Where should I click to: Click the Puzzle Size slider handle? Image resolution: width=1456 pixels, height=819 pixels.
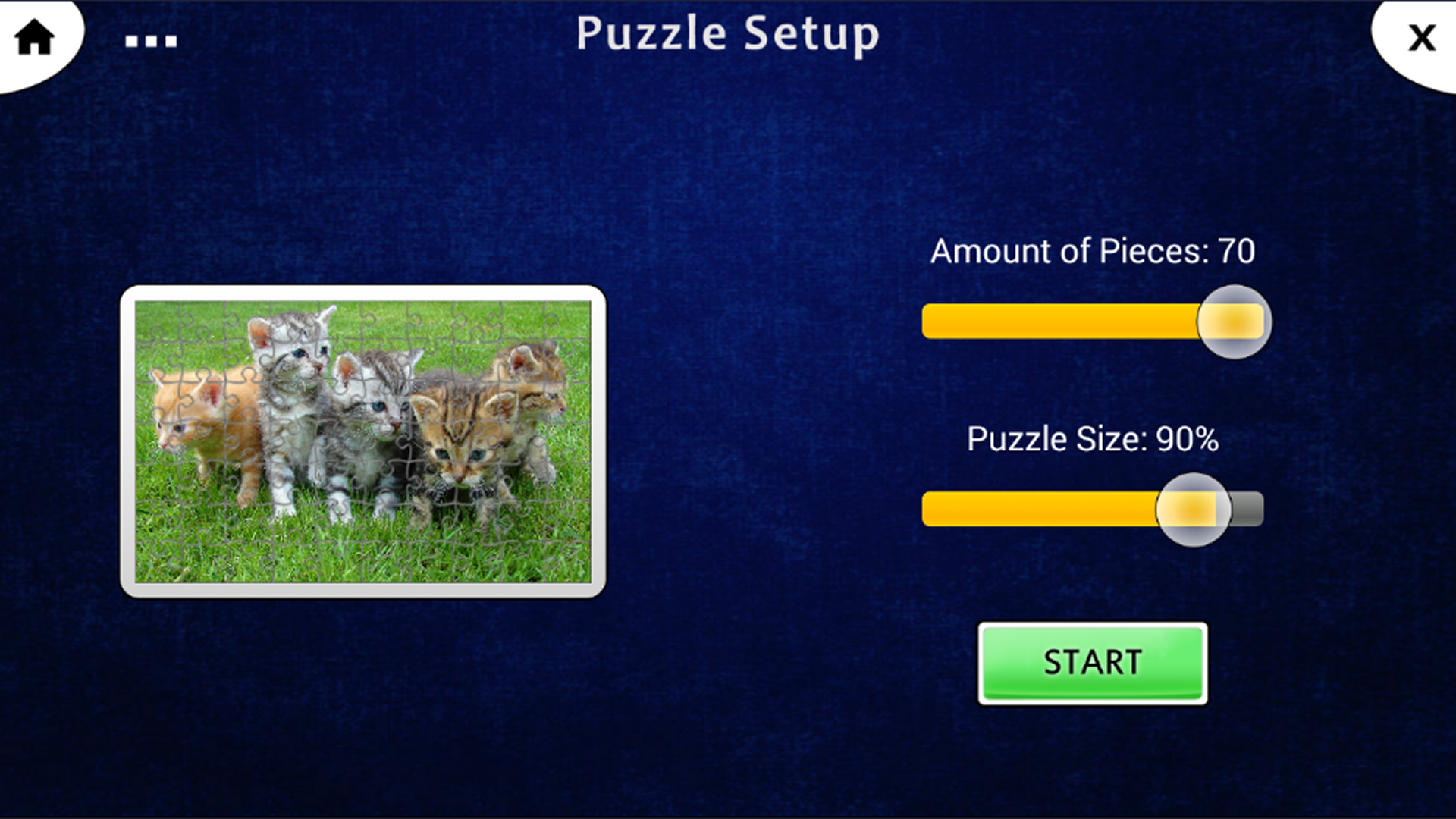[1193, 510]
